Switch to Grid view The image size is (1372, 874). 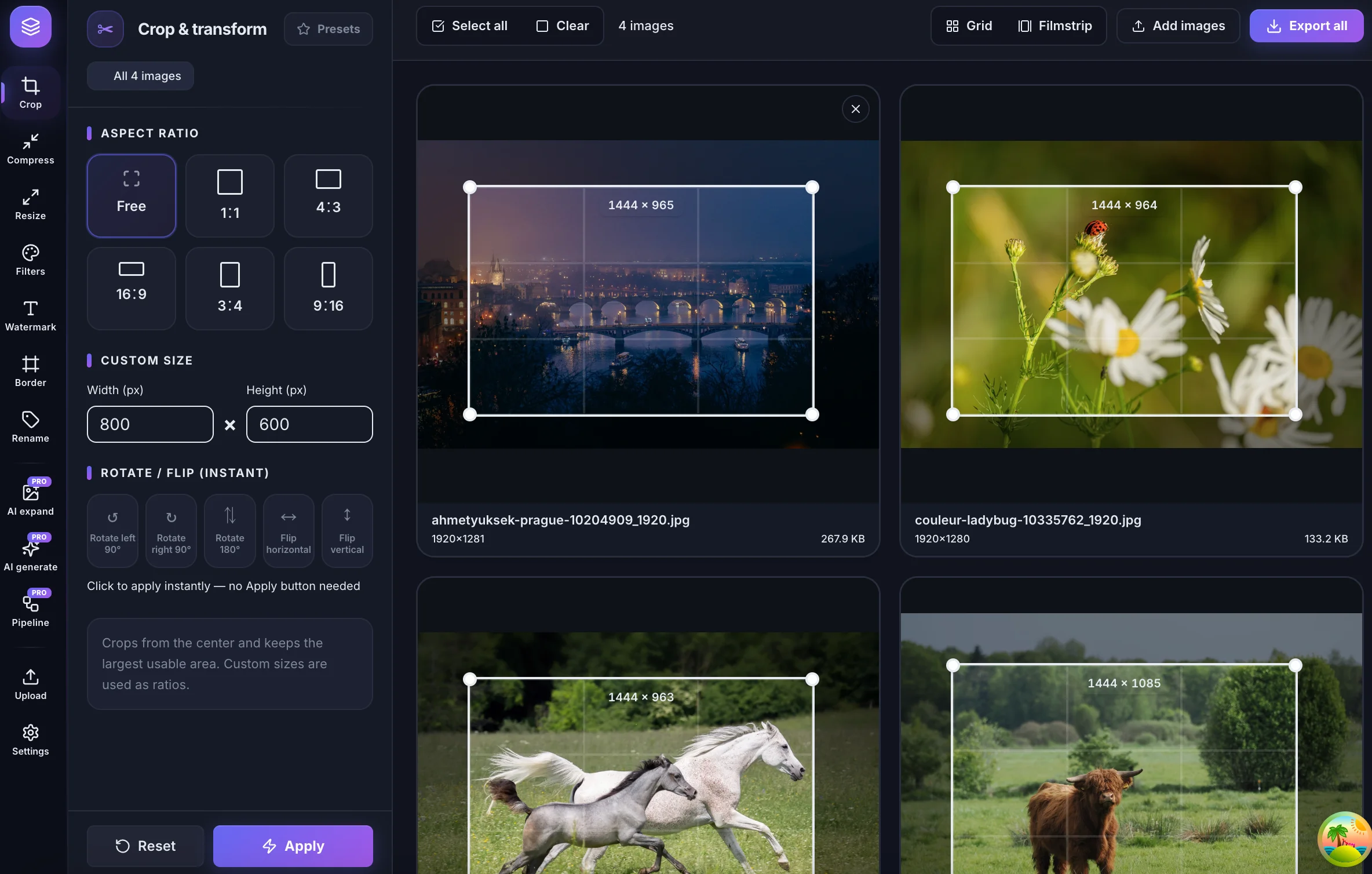(969, 26)
